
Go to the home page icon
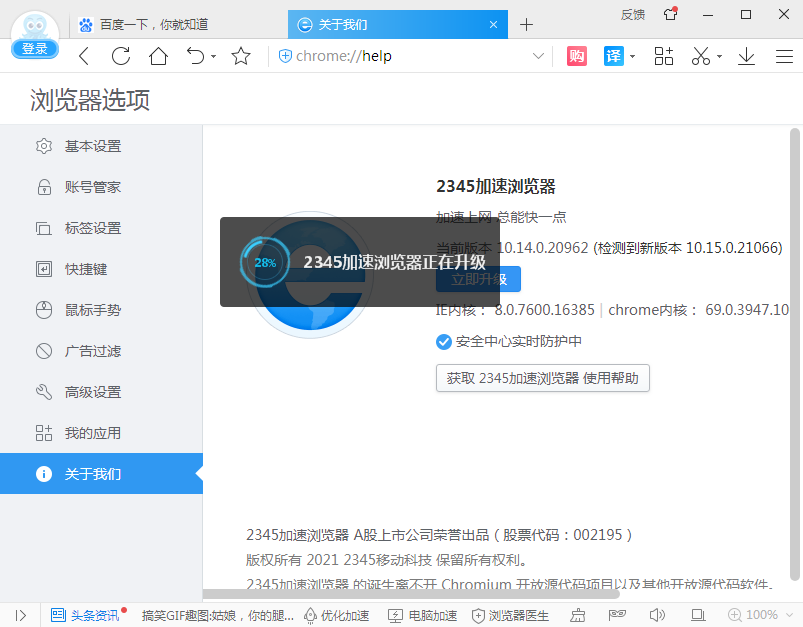(158, 56)
